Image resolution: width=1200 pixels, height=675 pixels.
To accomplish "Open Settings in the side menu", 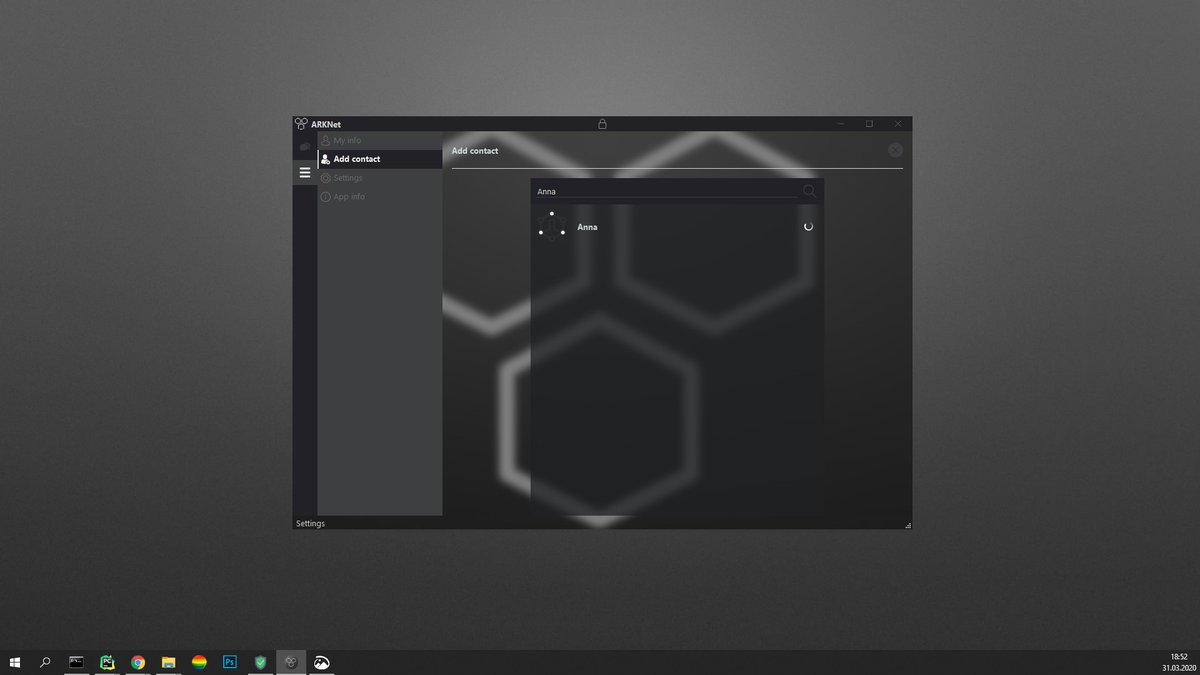I will 380,178.
